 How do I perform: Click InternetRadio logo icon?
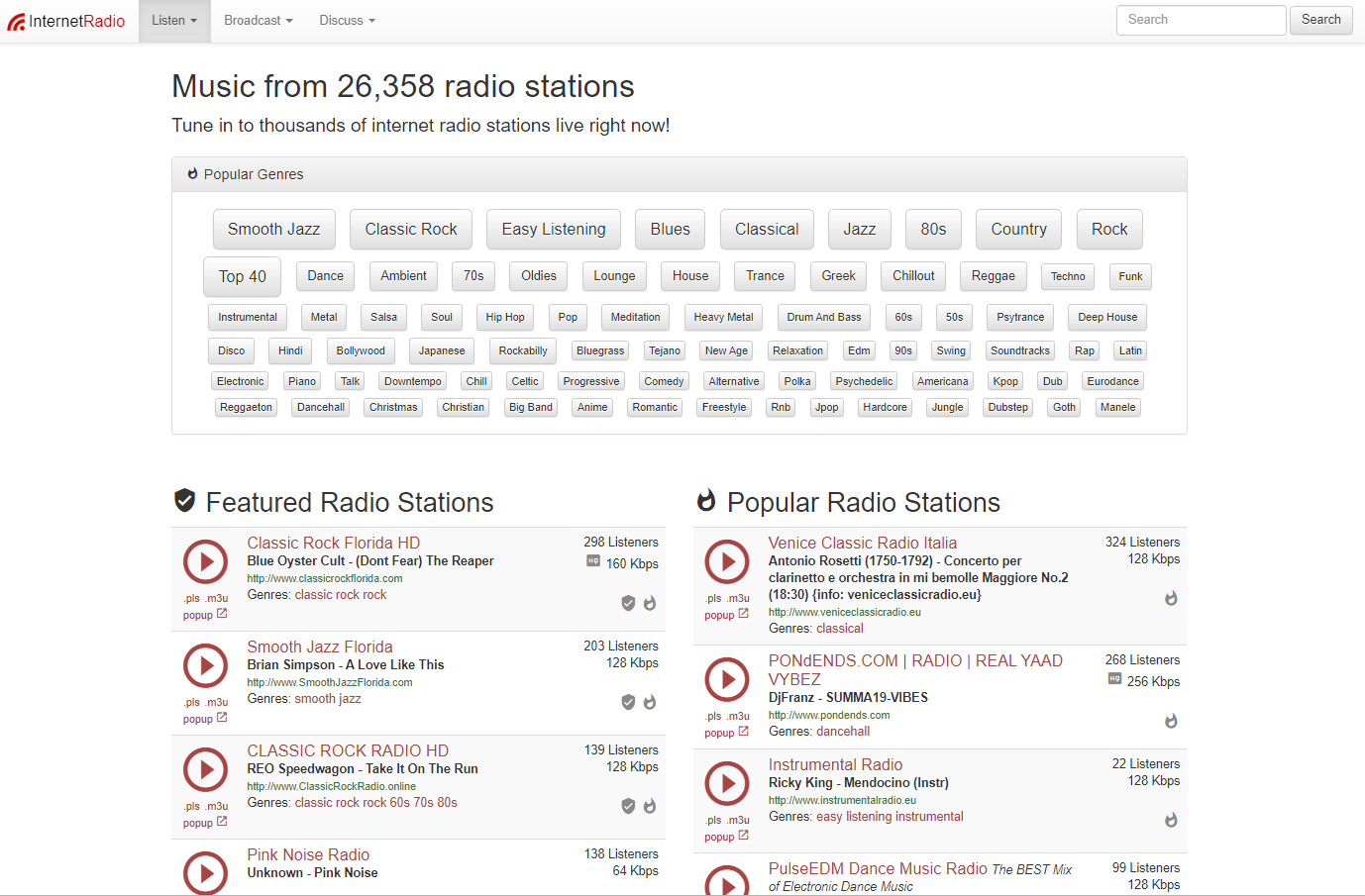click(x=16, y=21)
